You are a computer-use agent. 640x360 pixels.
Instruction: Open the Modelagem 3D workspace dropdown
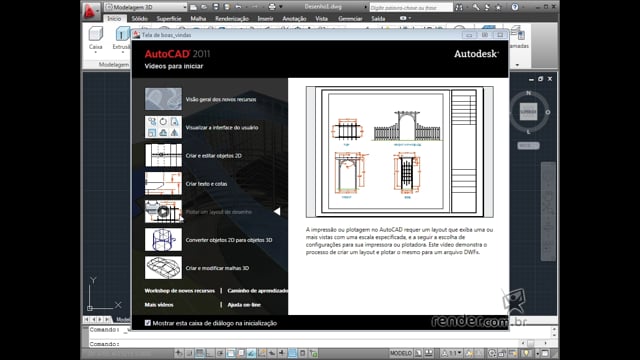tap(146, 7)
